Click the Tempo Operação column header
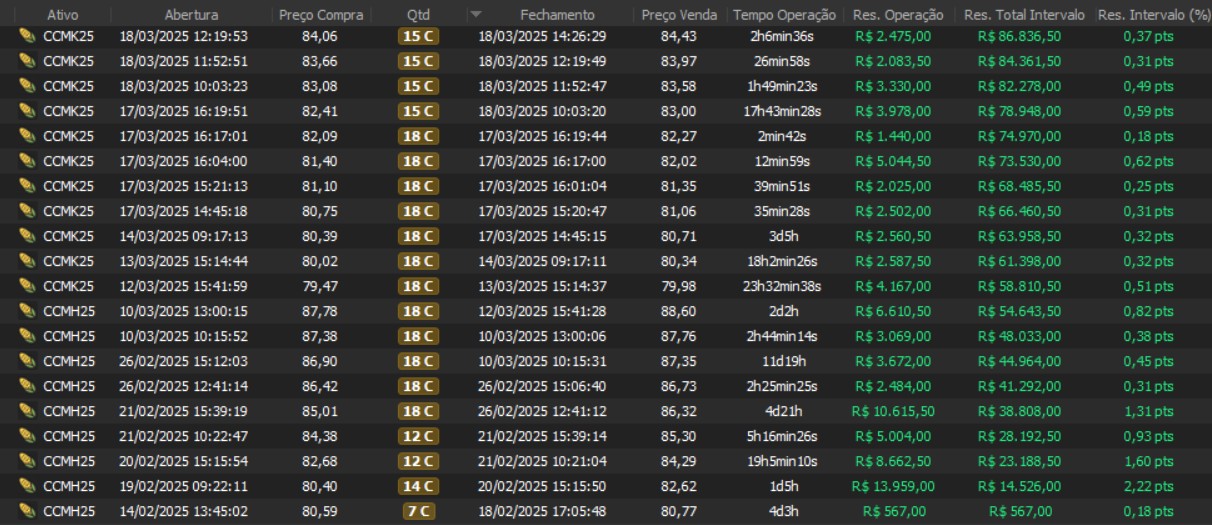The height and width of the screenshot is (525, 1212). click(x=784, y=15)
